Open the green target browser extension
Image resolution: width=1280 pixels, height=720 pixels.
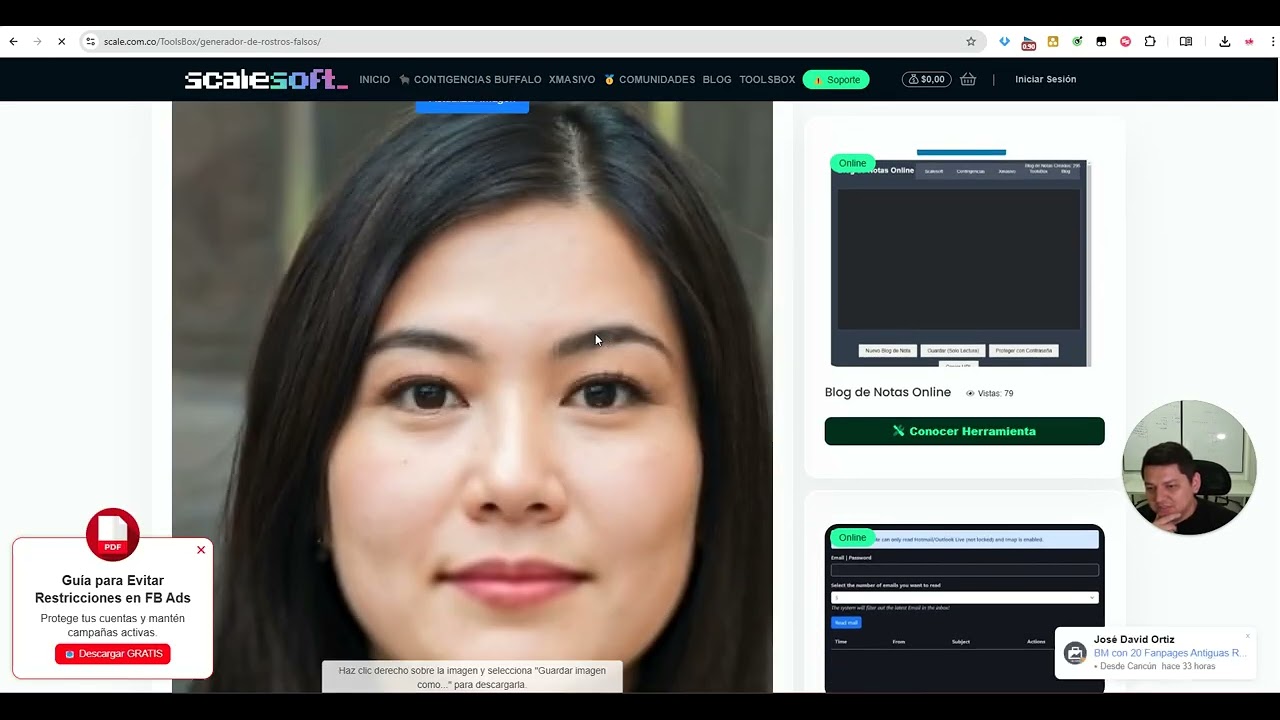tap(1077, 42)
